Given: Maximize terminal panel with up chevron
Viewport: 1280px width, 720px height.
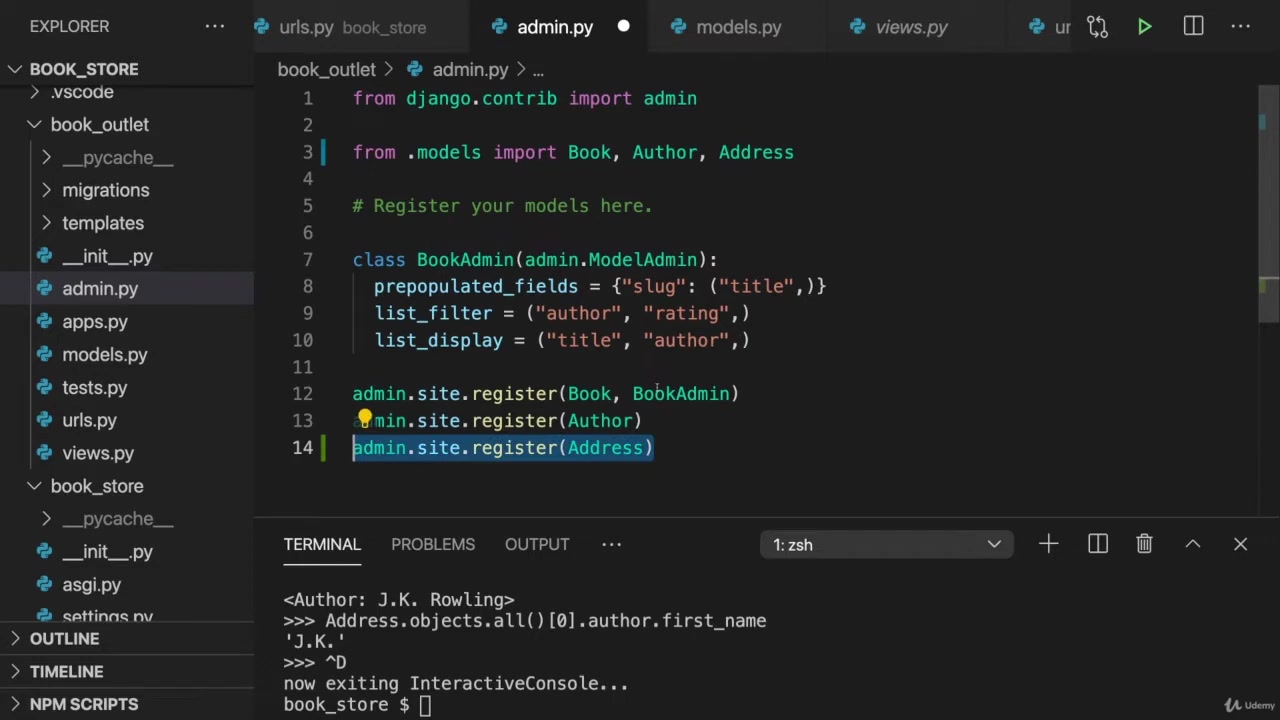Looking at the screenshot, I should pyautogui.click(x=1192, y=544).
